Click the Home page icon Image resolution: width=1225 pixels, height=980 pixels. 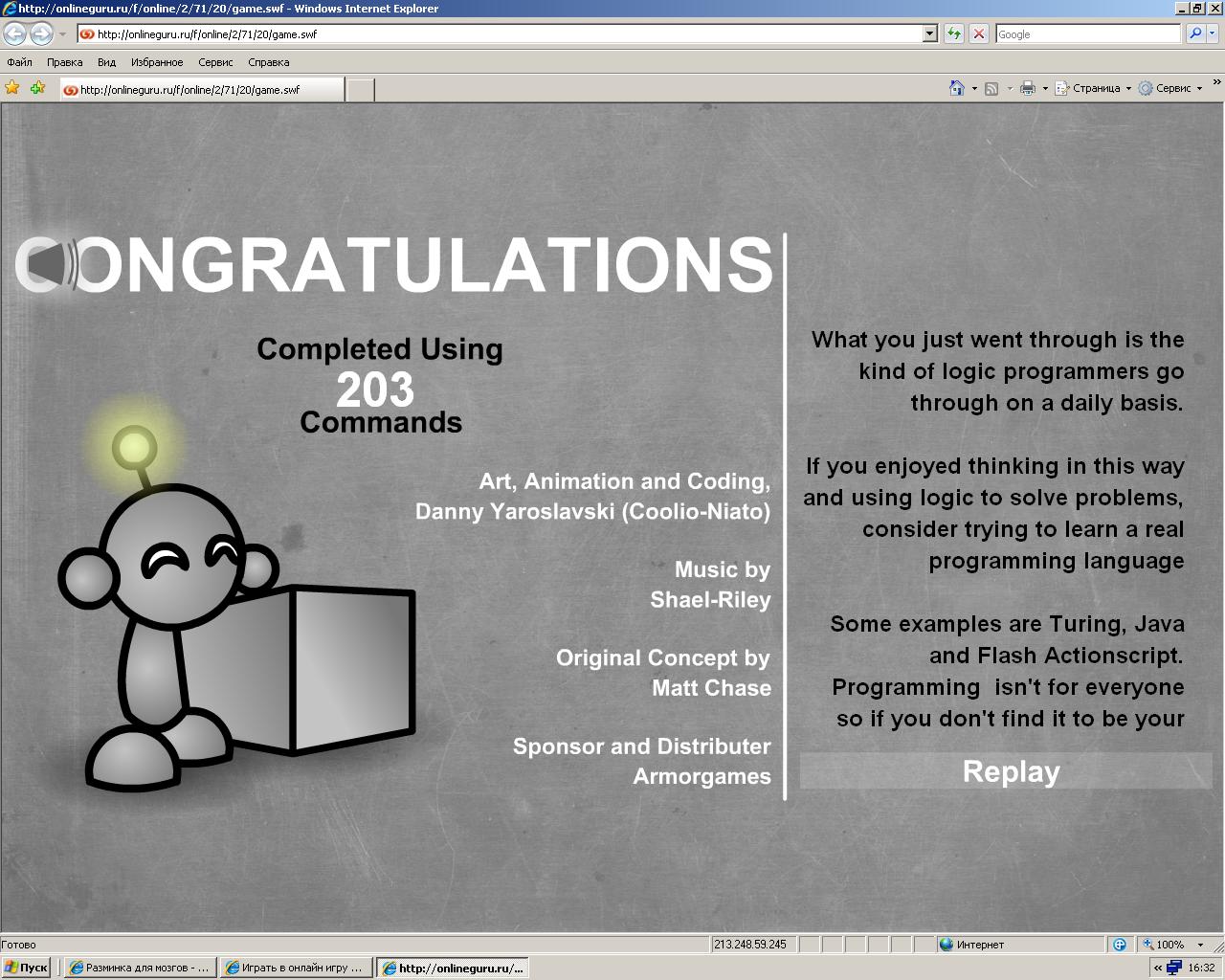[x=956, y=88]
